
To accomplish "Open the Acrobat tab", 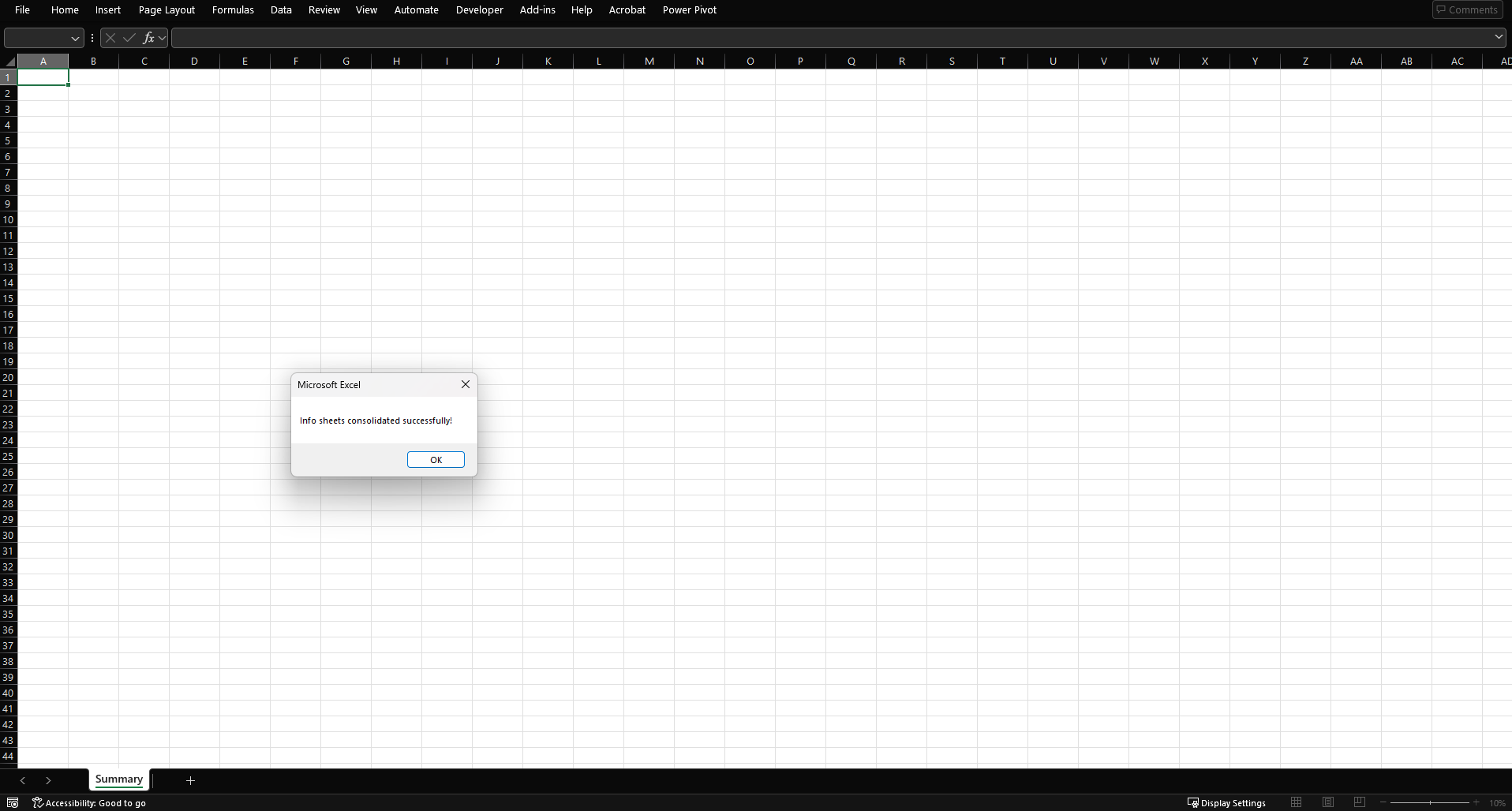I will [x=627, y=9].
